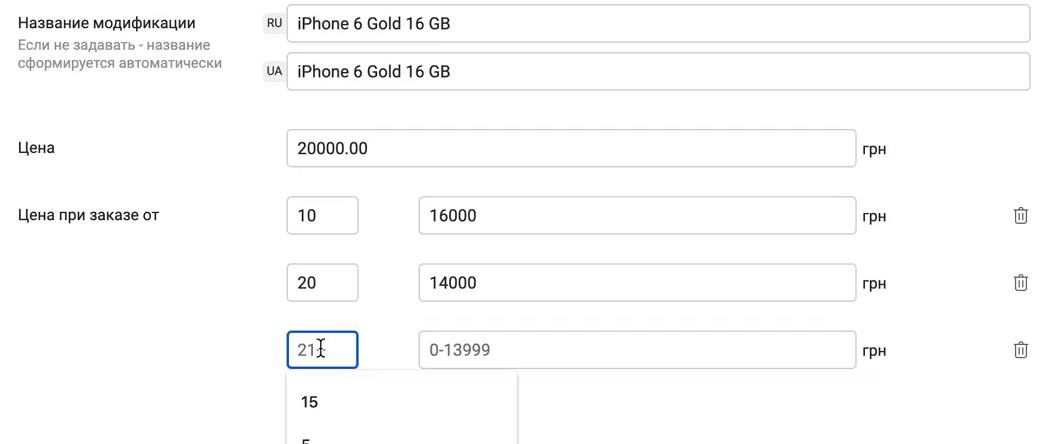
Task: Delete the 10-unit price tier row
Action: (x=1020, y=215)
